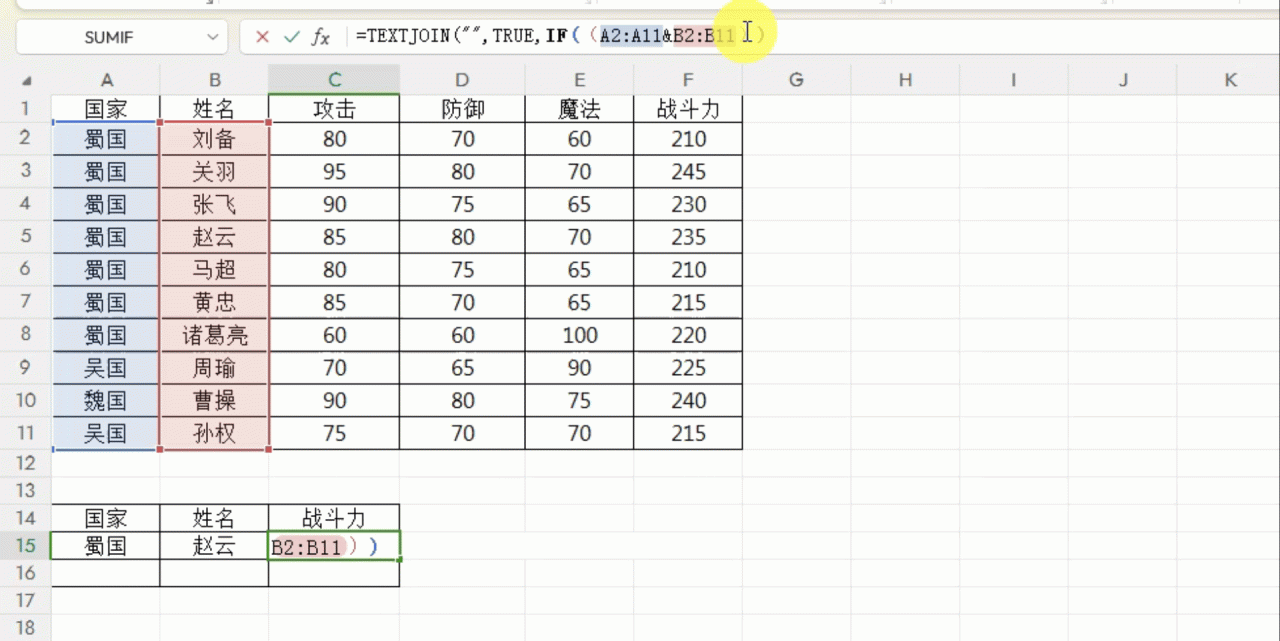Select column A header

(x=106, y=80)
